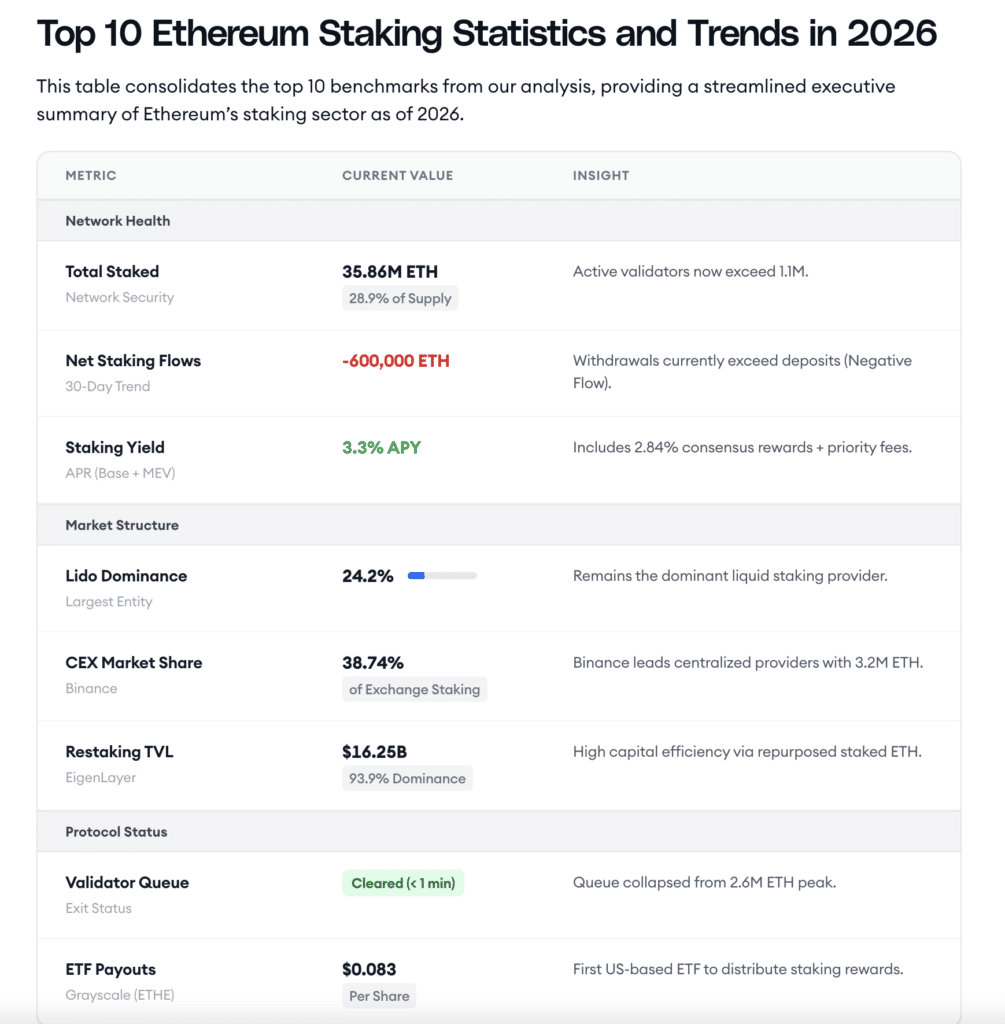Click the Top 10 Ethereum Staking Statistics heading
Image resolution: width=1005 pixels, height=1024 pixels.
tap(487, 34)
